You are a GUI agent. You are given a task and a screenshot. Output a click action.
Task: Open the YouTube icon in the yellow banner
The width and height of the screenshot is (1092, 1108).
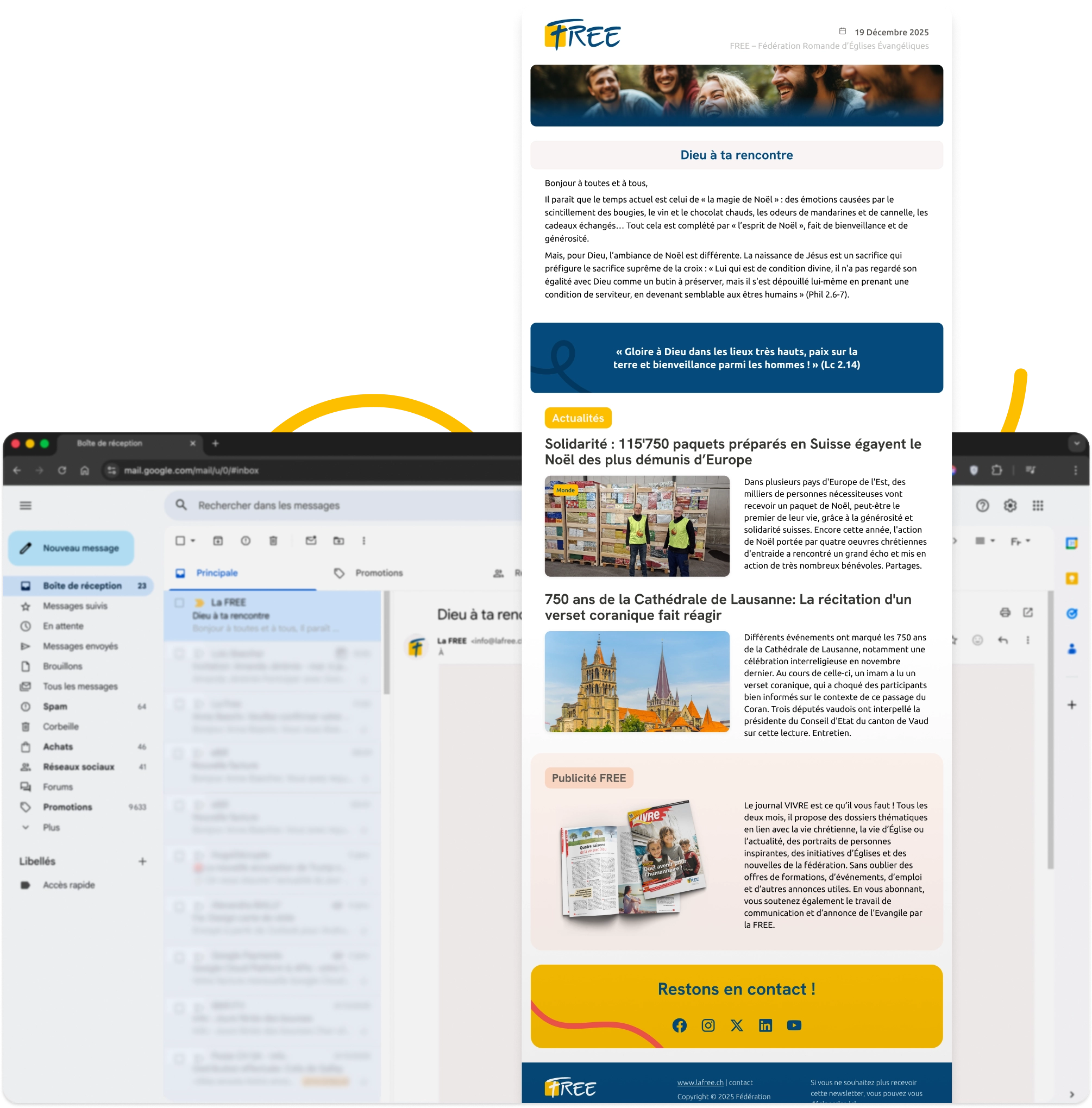(794, 1025)
